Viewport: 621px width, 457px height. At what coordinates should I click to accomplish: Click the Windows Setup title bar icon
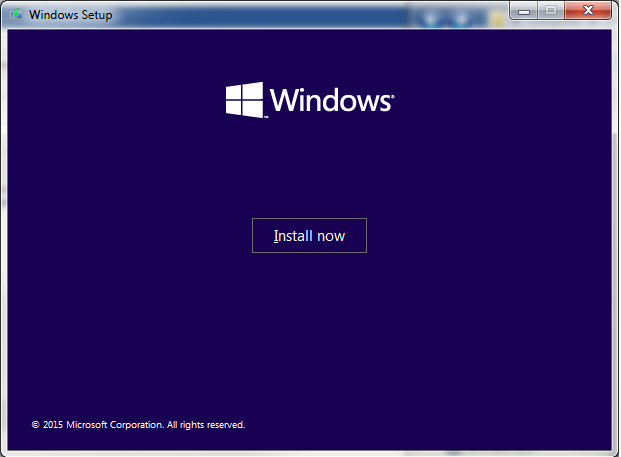tap(16, 15)
